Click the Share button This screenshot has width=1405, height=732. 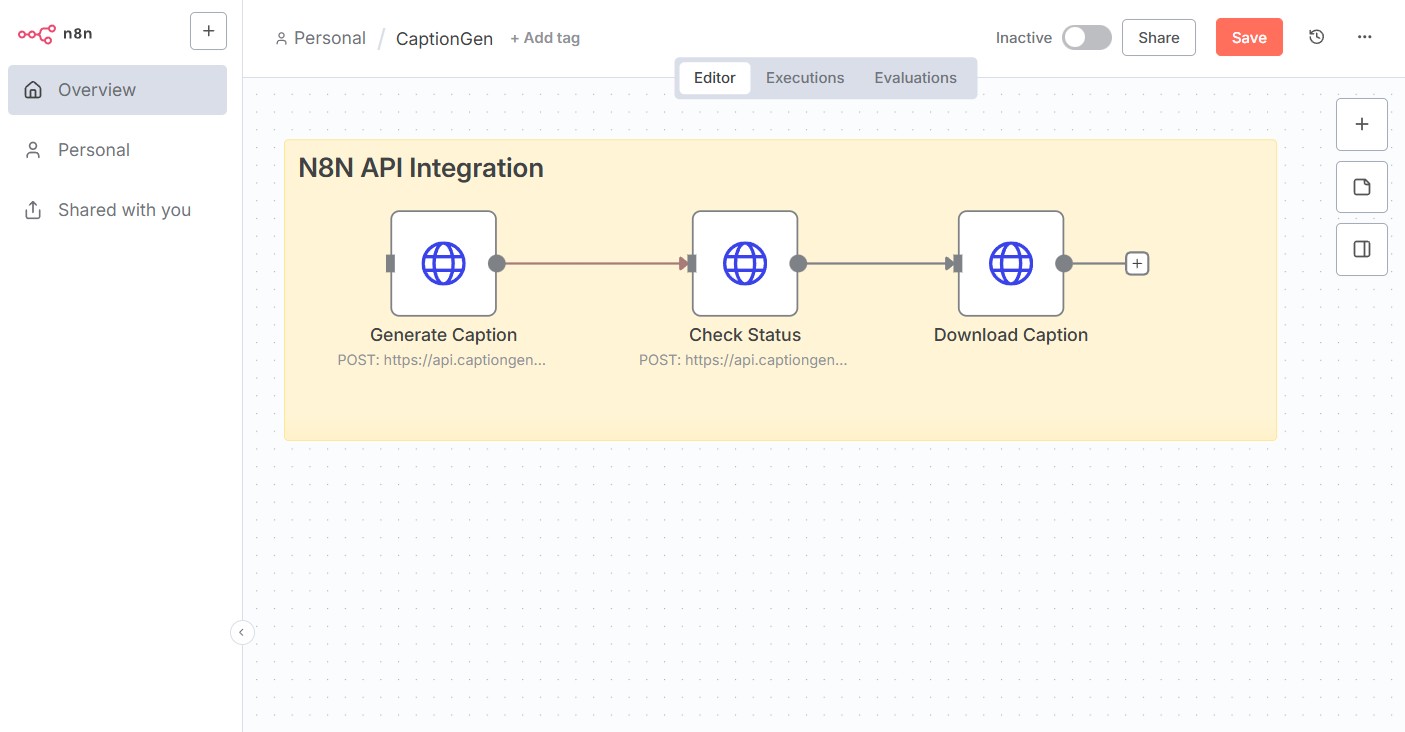coord(1158,38)
